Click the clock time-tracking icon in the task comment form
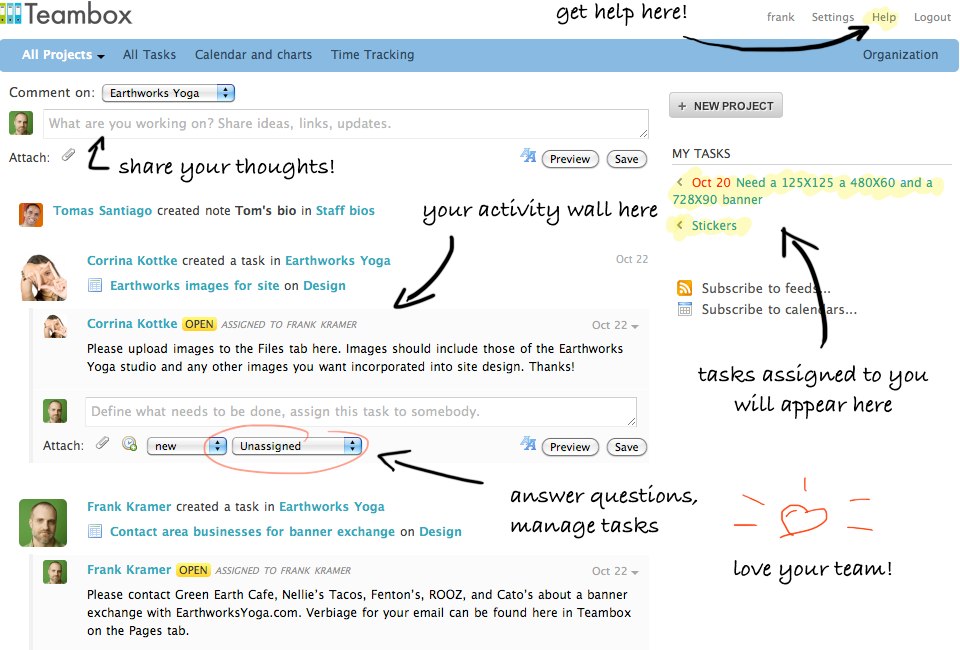 [x=129, y=445]
